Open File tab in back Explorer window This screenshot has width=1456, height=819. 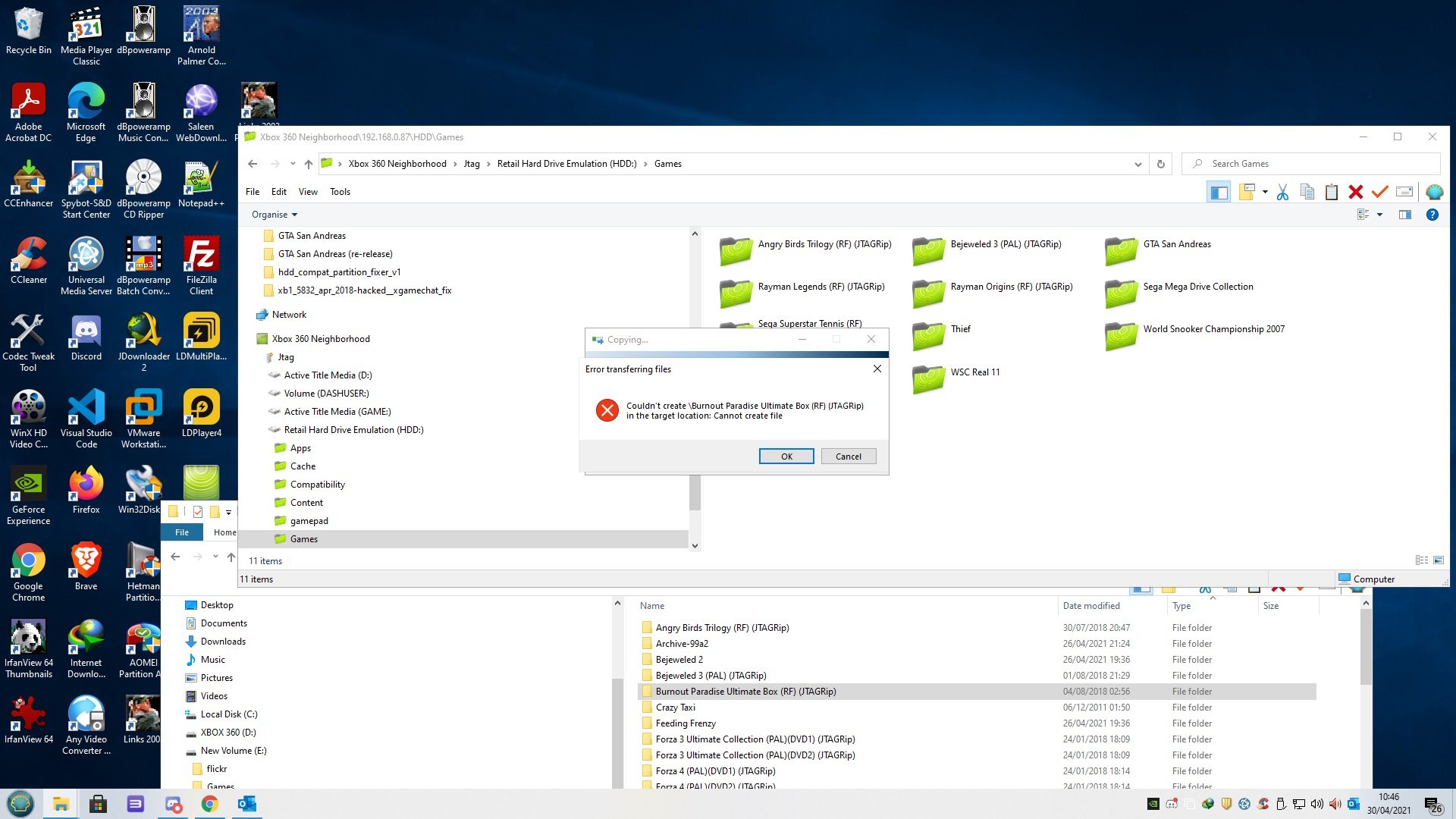pos(182,532)
